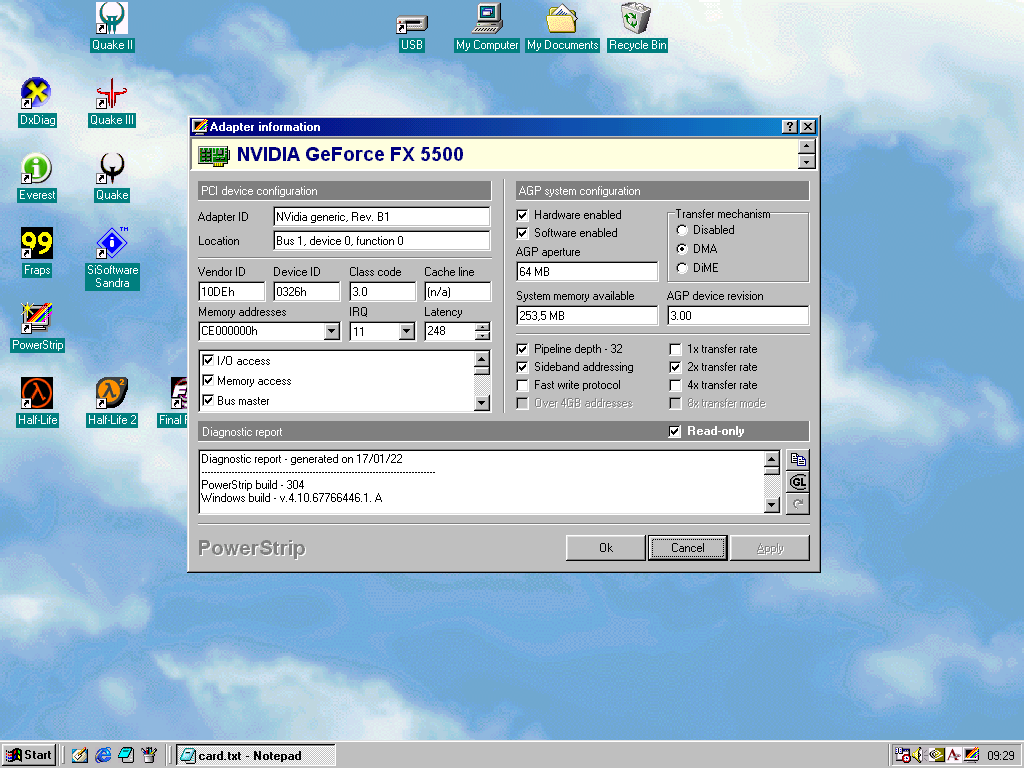Image resolution: width=1024 pixels, height=768 pixels.
Task: Select the DiME transfer mechanism option
Action: 682,267
